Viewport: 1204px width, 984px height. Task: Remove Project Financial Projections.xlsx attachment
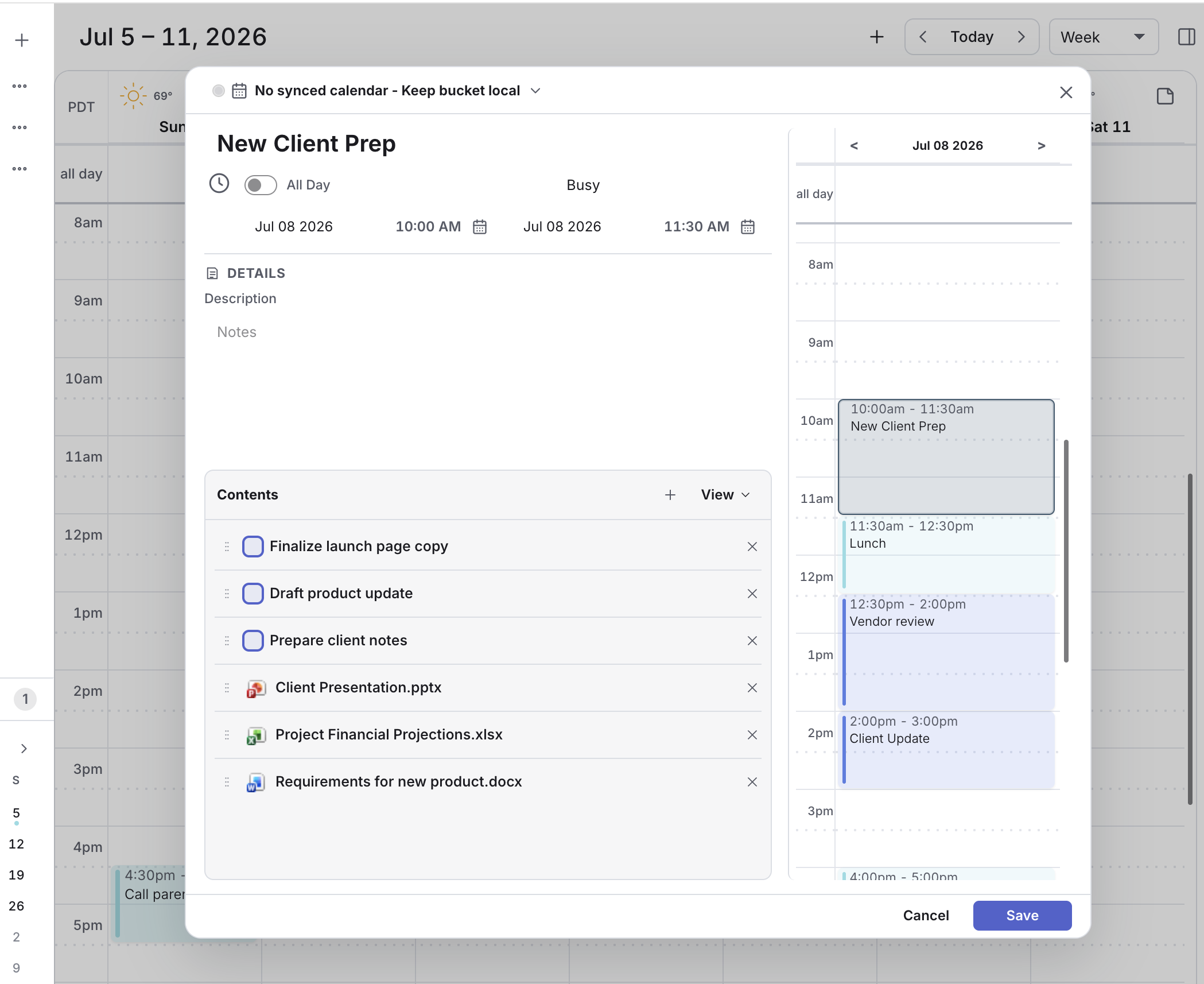[x=752, y=735]
